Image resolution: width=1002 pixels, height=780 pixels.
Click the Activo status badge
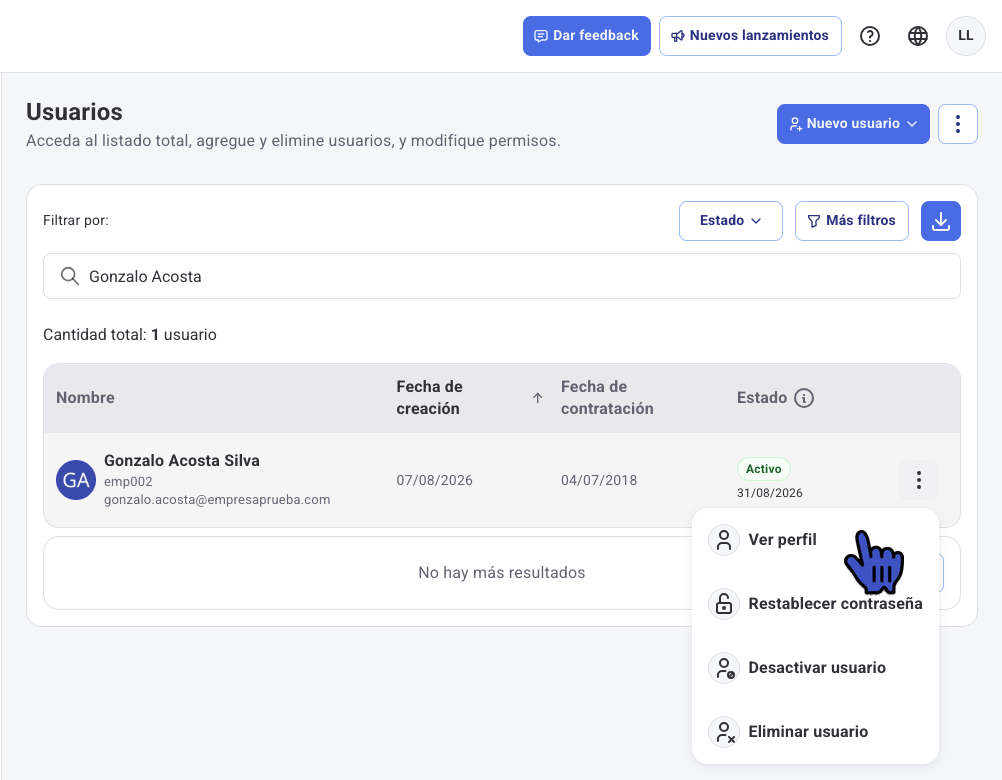point(764,469)
